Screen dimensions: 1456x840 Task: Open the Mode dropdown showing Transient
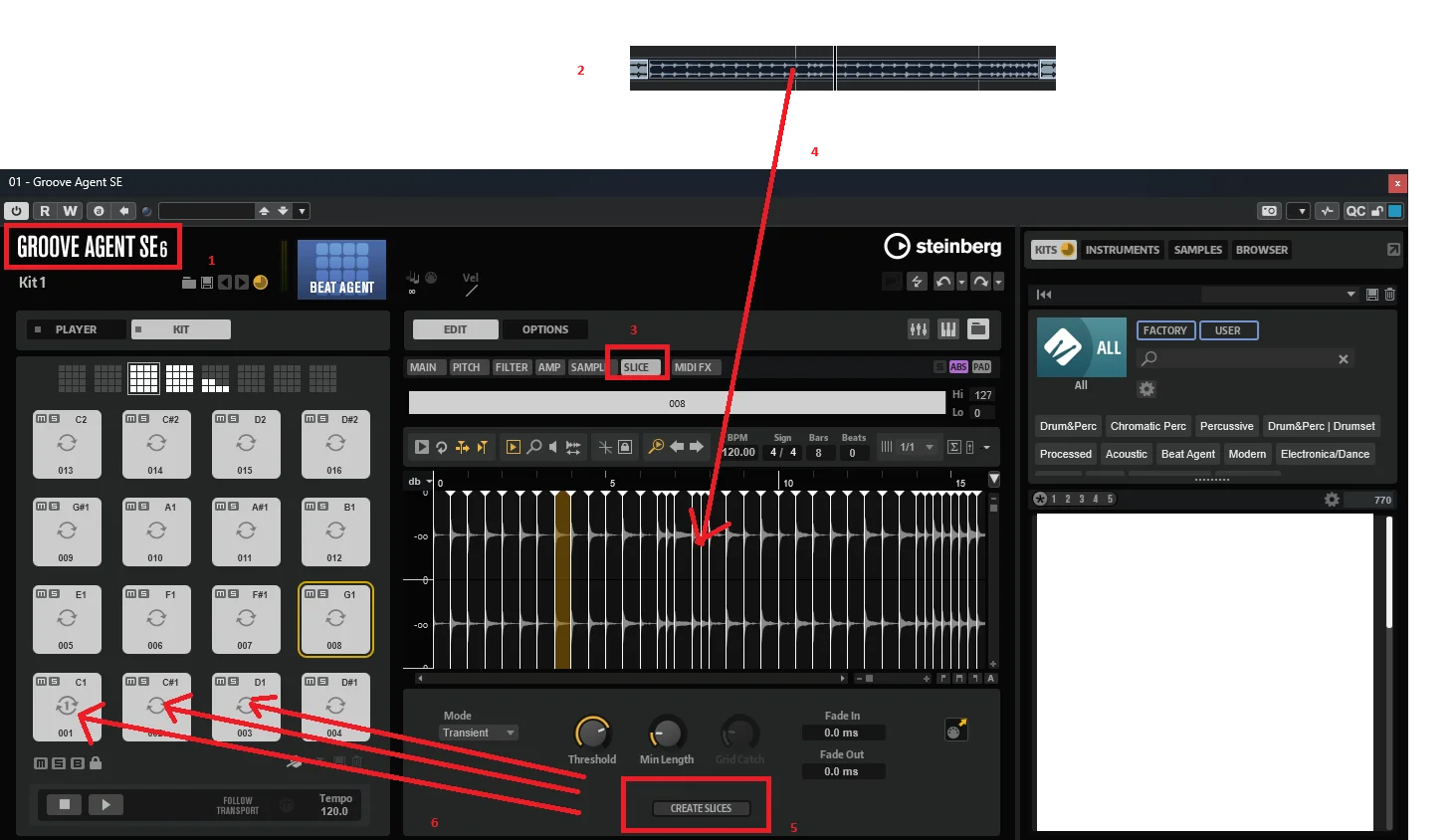coord(479,733)
